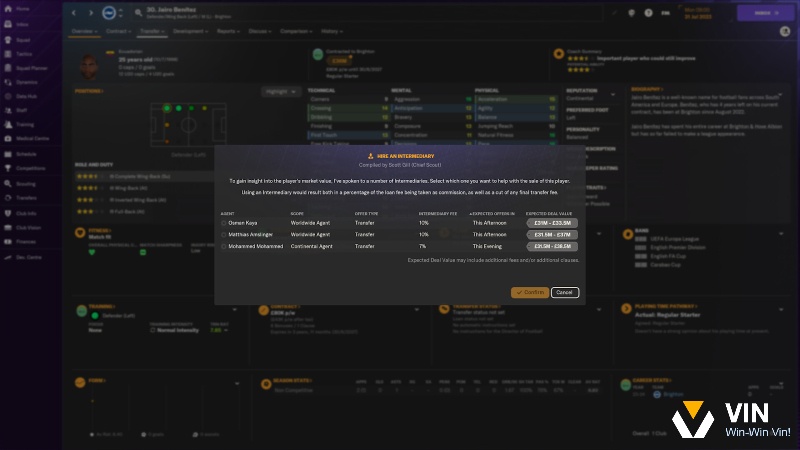Go back with the left arrow
Viewport: 800px width, 450px height.
74,13
